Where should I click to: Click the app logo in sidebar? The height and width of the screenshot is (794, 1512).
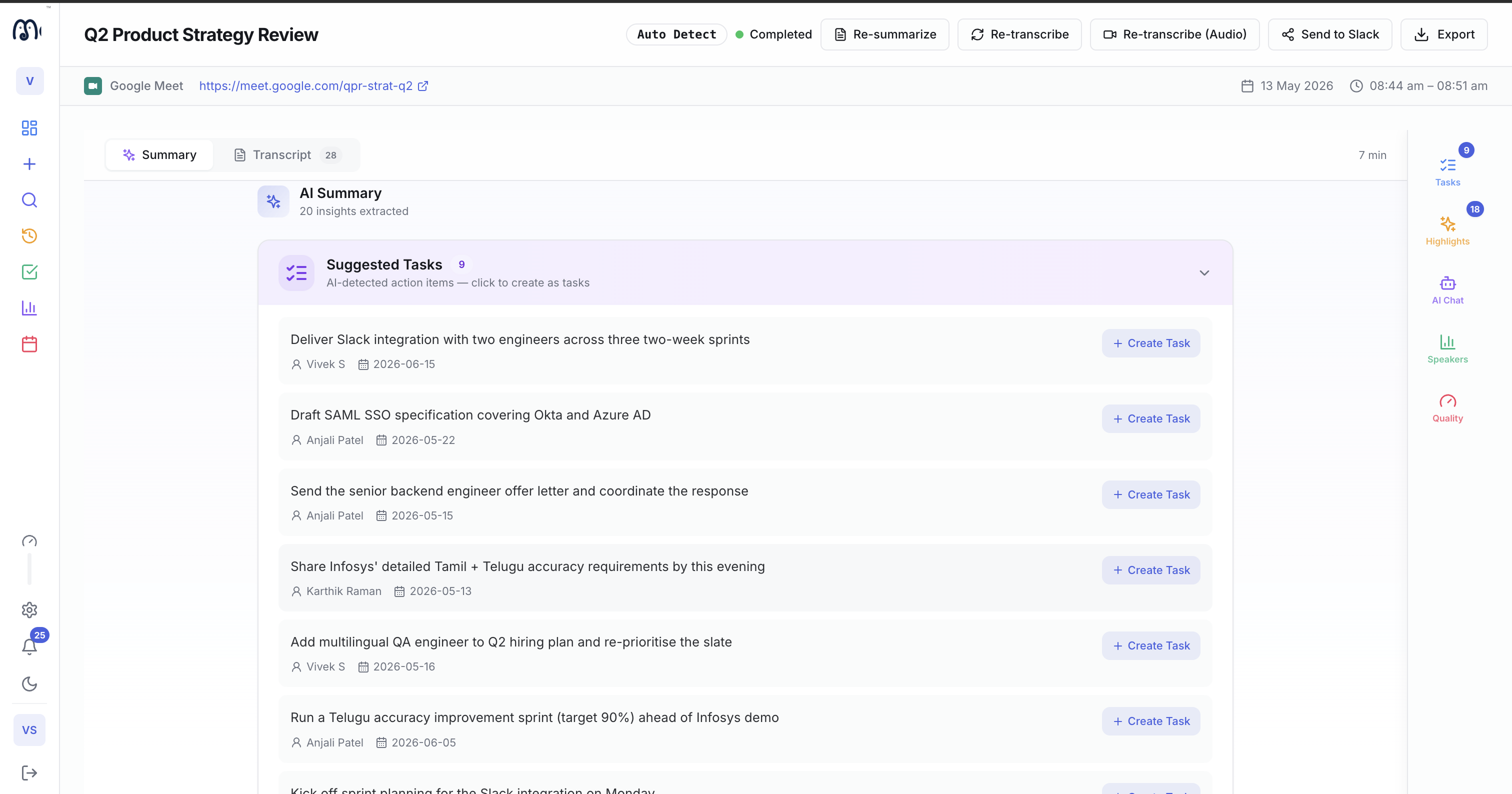coord(27,30)
